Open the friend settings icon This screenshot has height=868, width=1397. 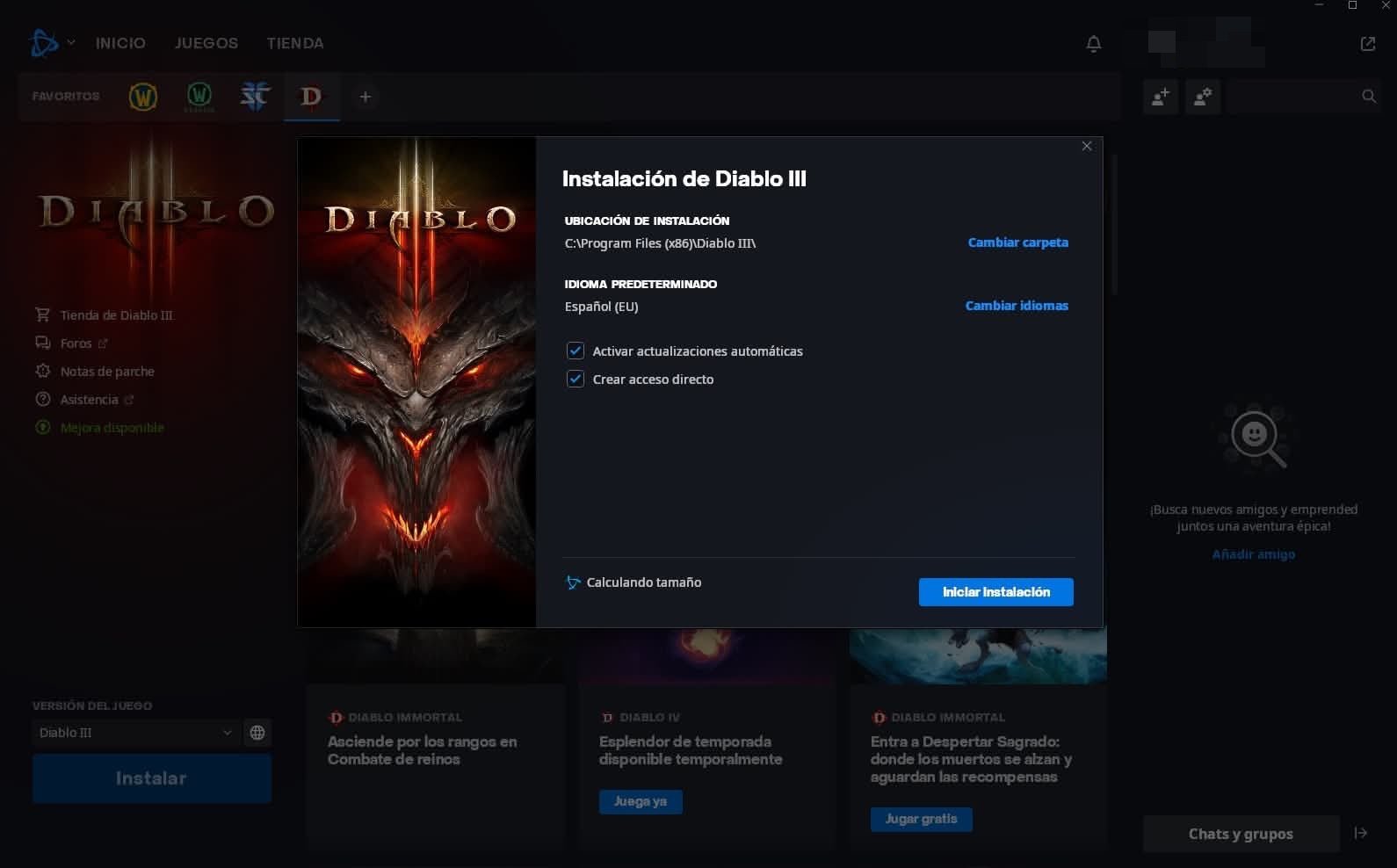(1203, 97)
